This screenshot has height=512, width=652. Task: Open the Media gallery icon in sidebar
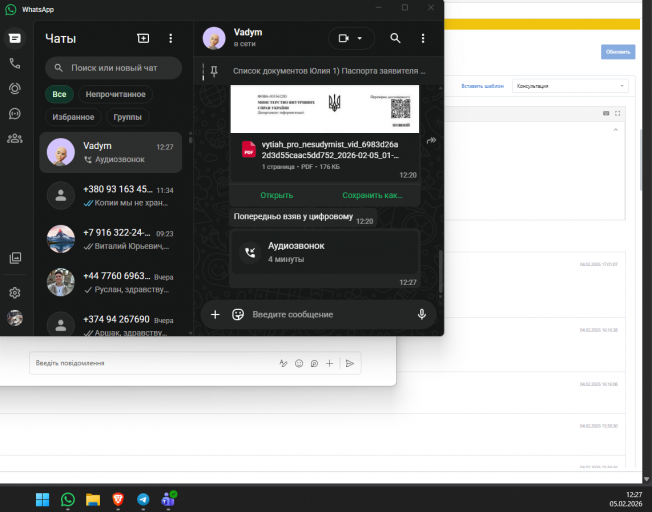point(15,258)
